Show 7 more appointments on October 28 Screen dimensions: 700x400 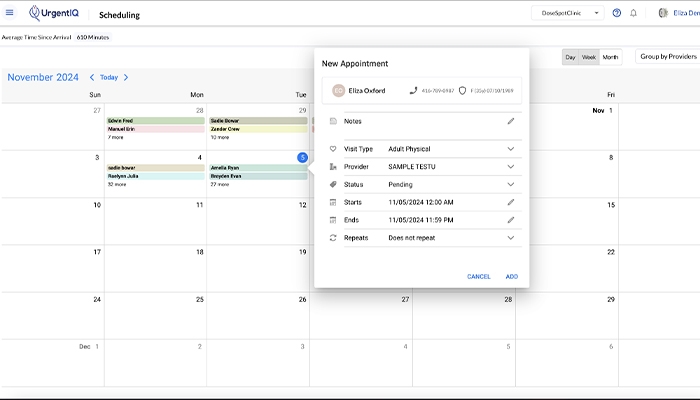point(116,137)
